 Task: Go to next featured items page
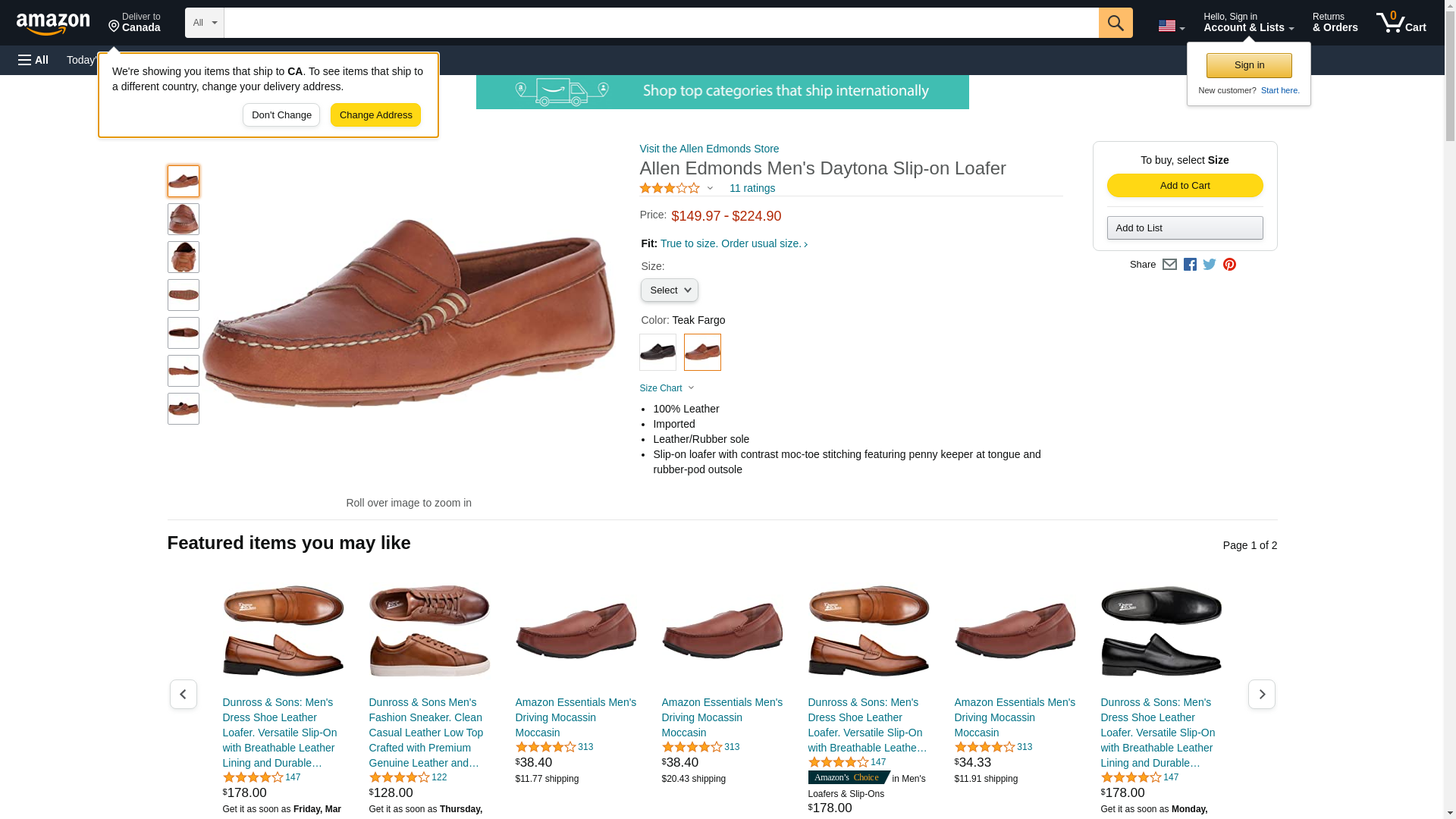(x=1262, y=695)
